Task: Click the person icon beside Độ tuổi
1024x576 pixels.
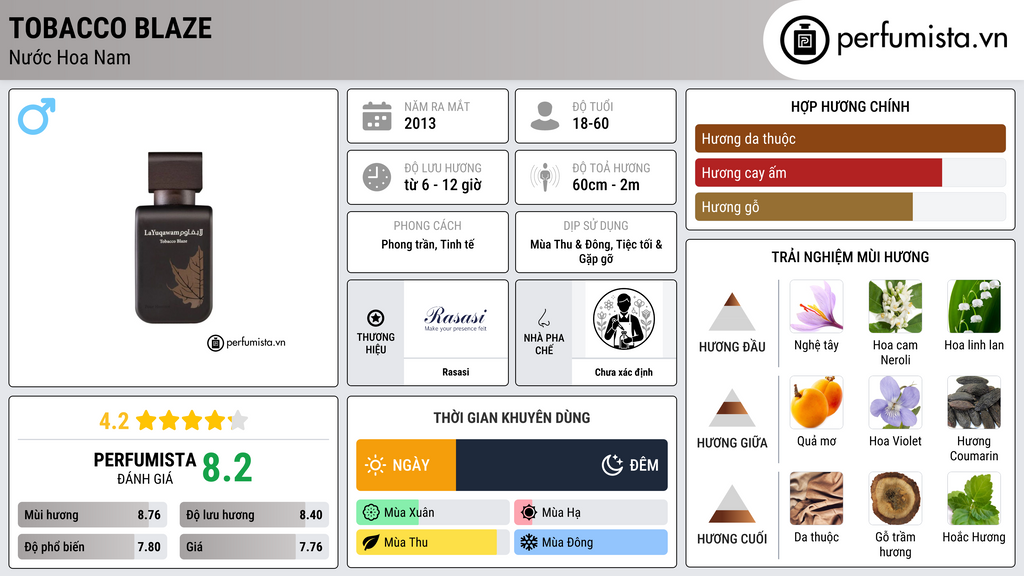Action: coord(545,116)
